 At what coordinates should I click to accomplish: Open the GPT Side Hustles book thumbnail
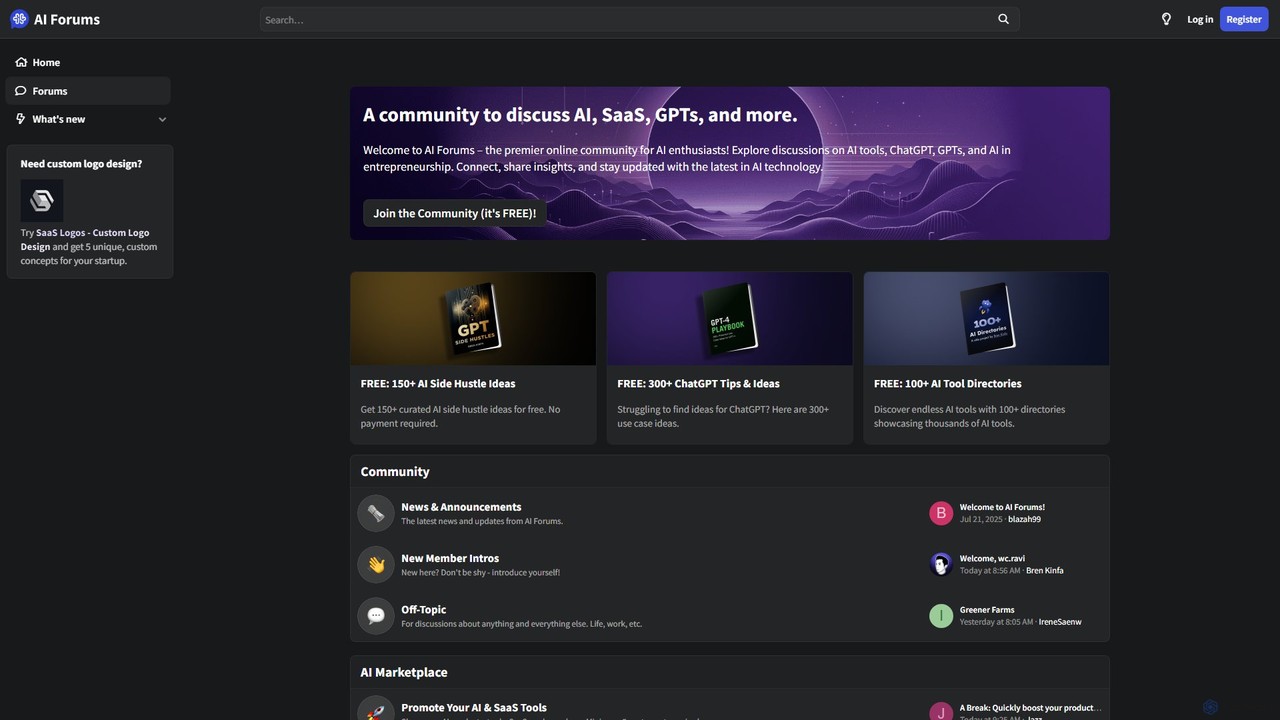coord(473,318)
